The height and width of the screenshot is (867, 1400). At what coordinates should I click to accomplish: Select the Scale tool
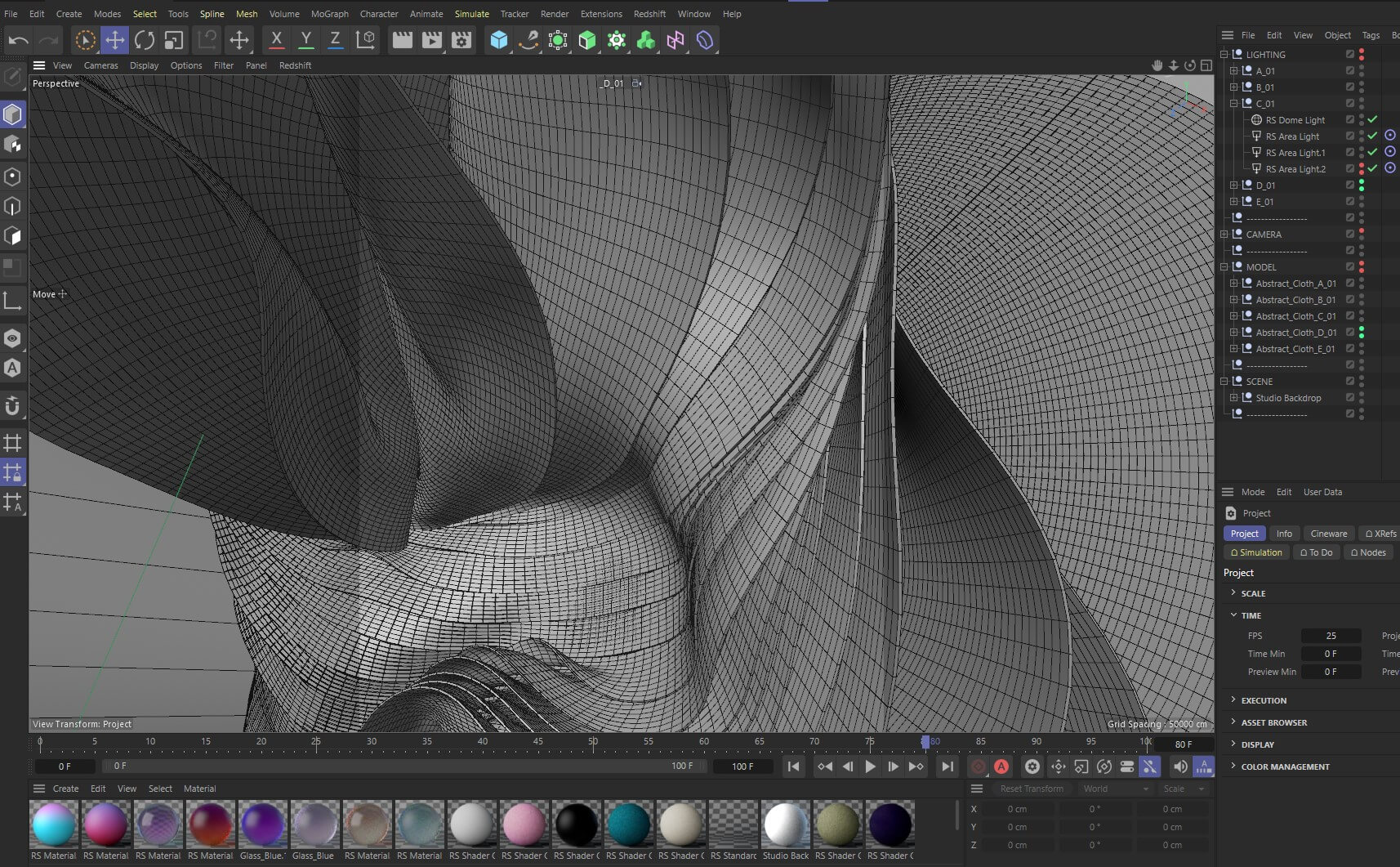click(173, 40)
